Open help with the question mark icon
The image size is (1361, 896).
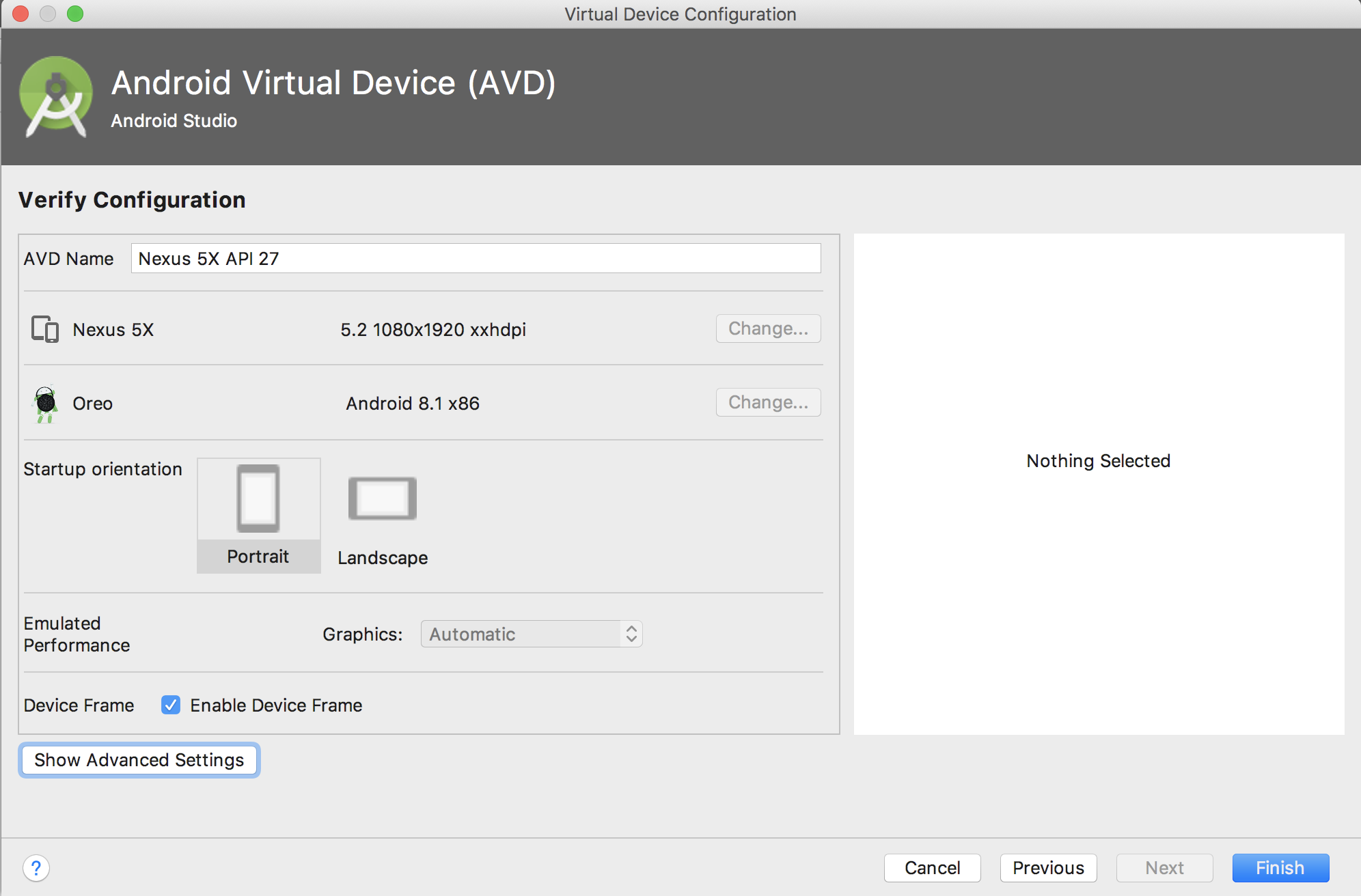(36, 868)
